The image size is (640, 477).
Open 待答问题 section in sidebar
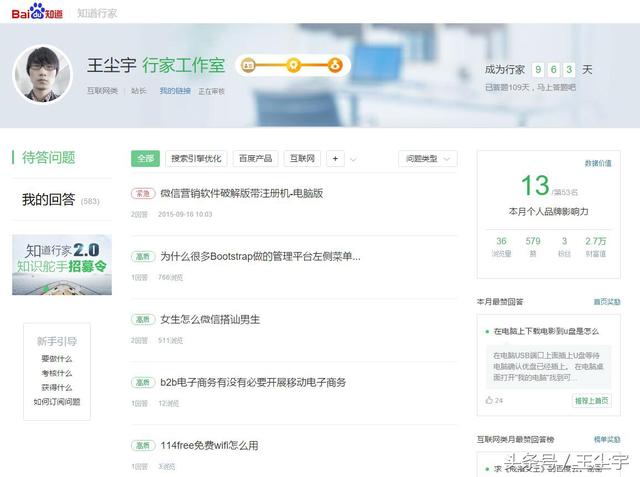tap(49, 158)
